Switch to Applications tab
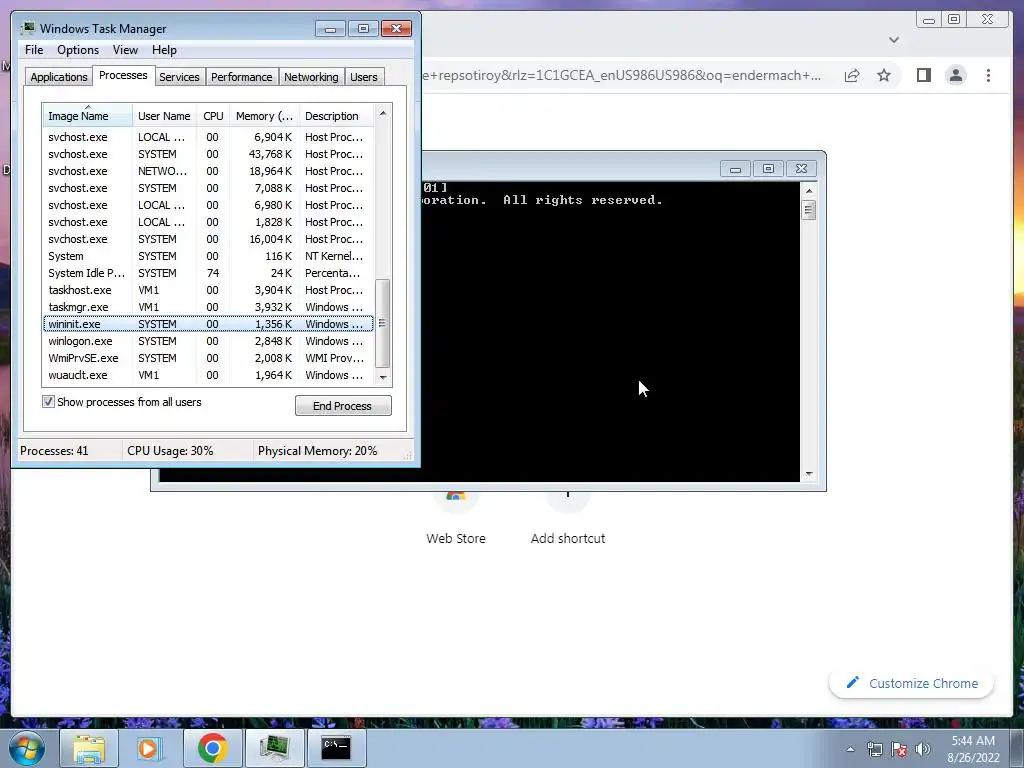Image resolution: width=1024 pixels, height=768 pixels. coord(59,77)
